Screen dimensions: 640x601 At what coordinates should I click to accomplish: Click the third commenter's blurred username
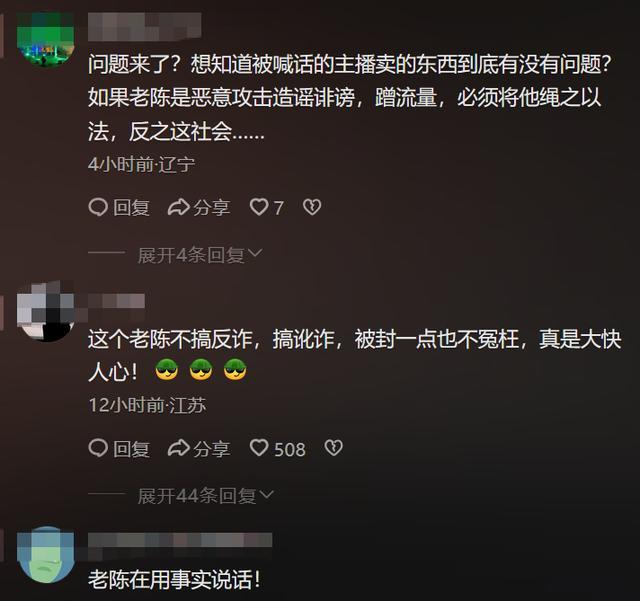[x=180, y=540]
